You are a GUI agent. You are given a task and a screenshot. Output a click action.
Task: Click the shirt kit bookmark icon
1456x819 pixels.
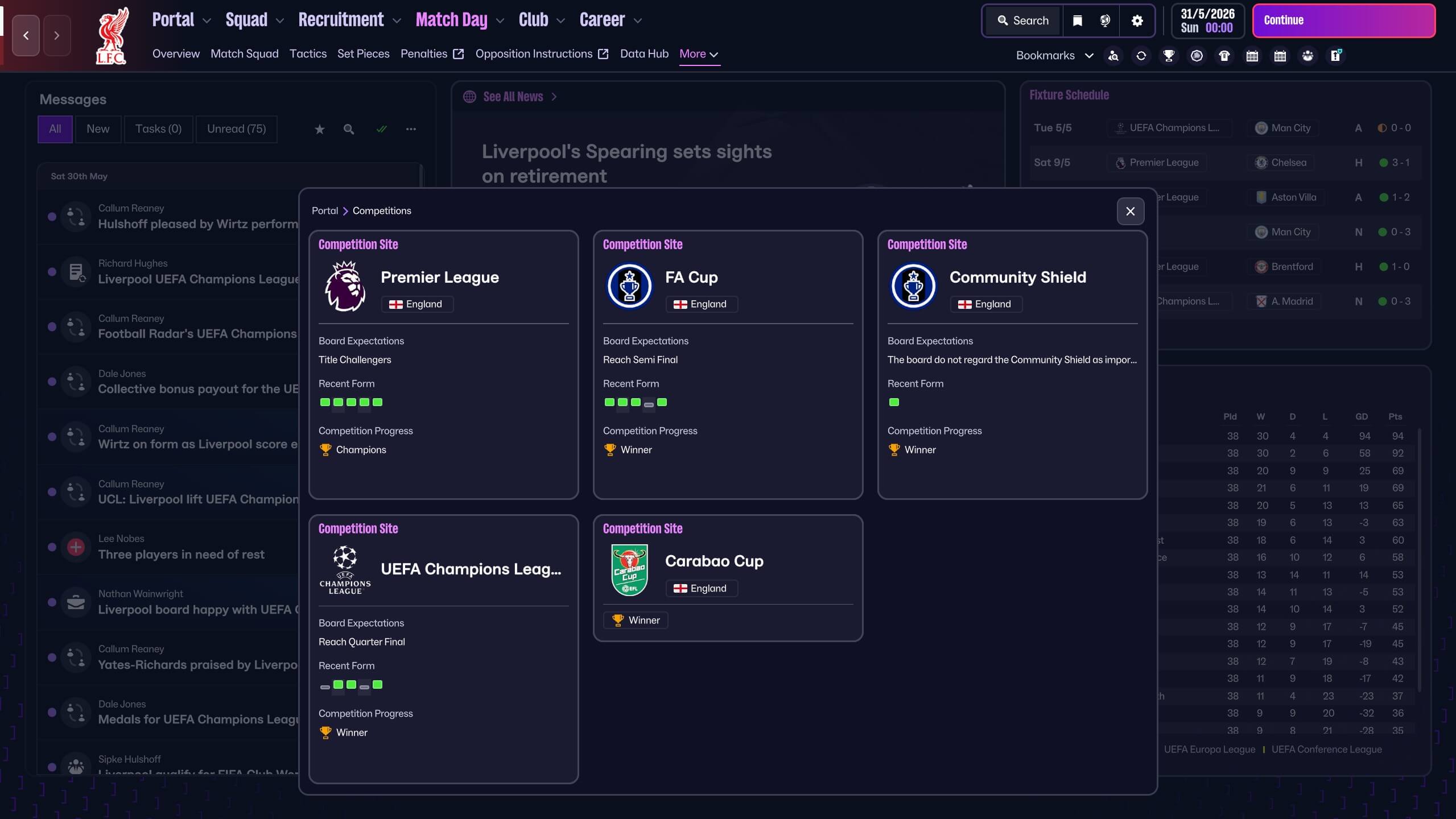coord(1224,56)
